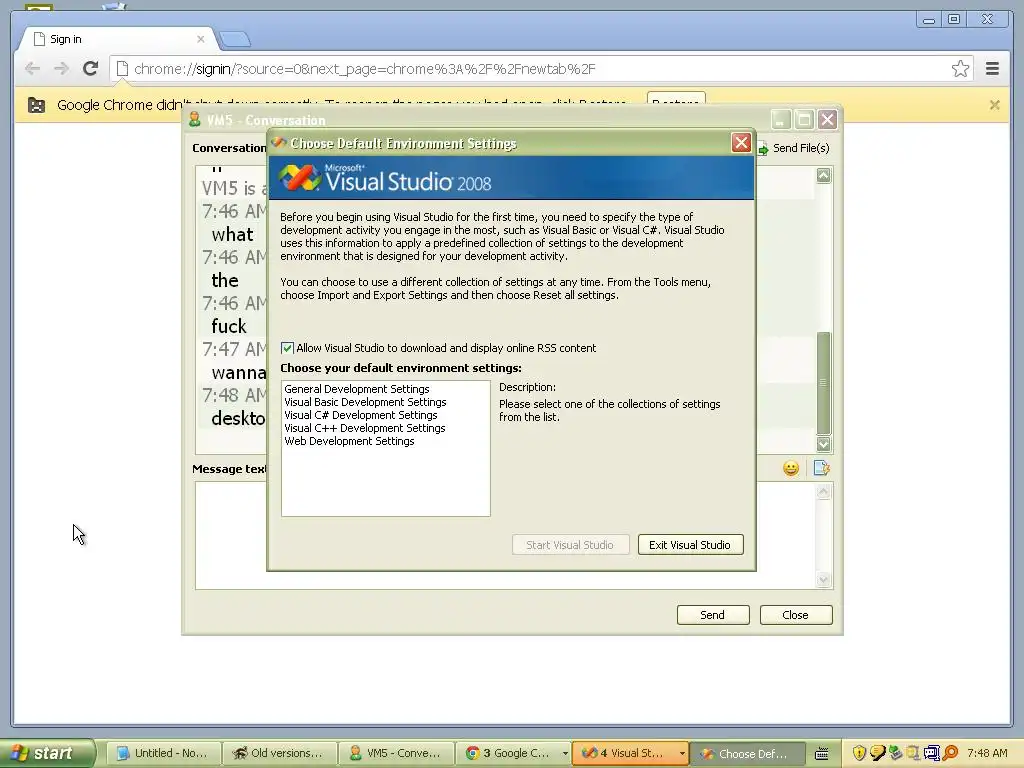Open the emoticon smiley picker
Viewport: 1024px width, 768px height.
791,468
